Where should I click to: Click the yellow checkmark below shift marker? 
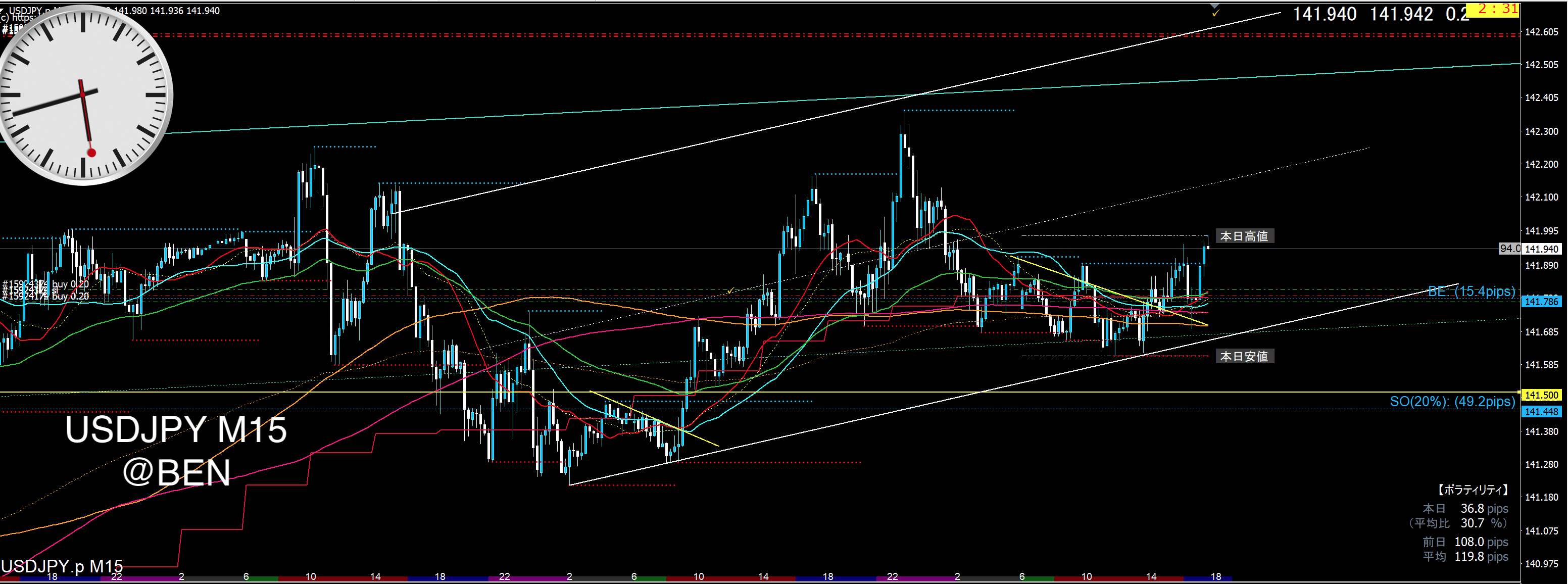[x=1215, y=13]
